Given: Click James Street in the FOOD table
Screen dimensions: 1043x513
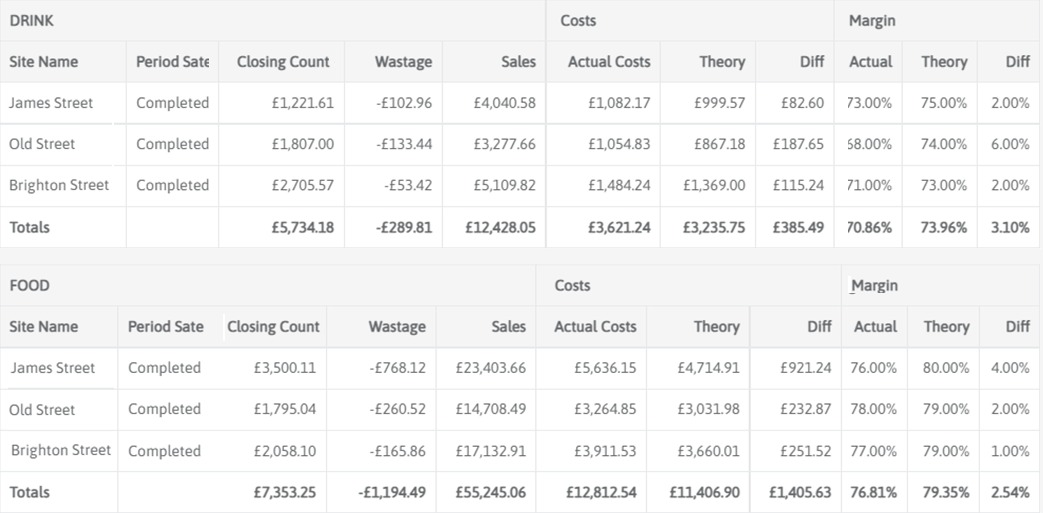Looking at the screenshot, I should 52,368.
